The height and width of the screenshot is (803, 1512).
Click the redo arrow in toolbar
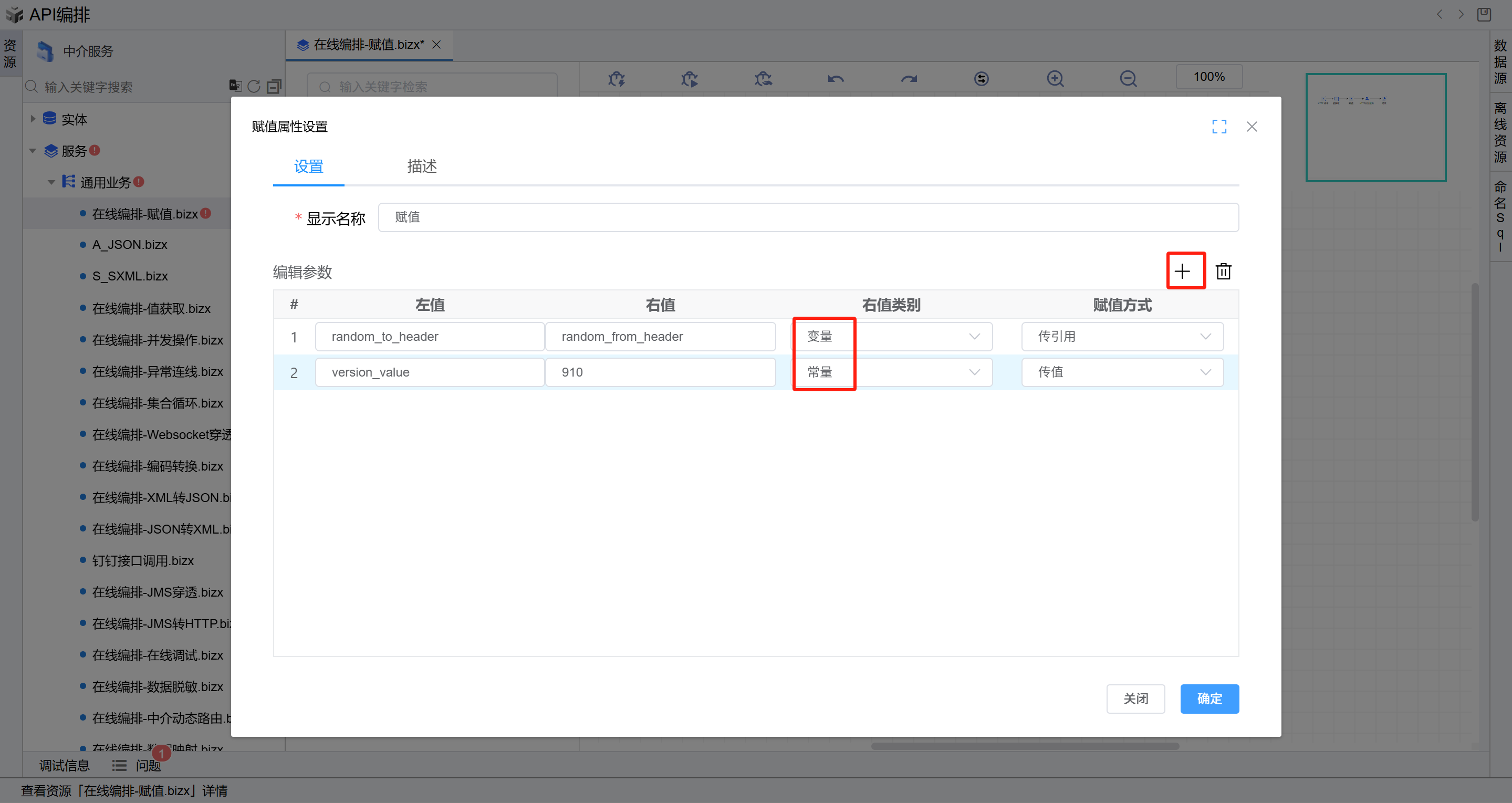[x=909, y=79]
